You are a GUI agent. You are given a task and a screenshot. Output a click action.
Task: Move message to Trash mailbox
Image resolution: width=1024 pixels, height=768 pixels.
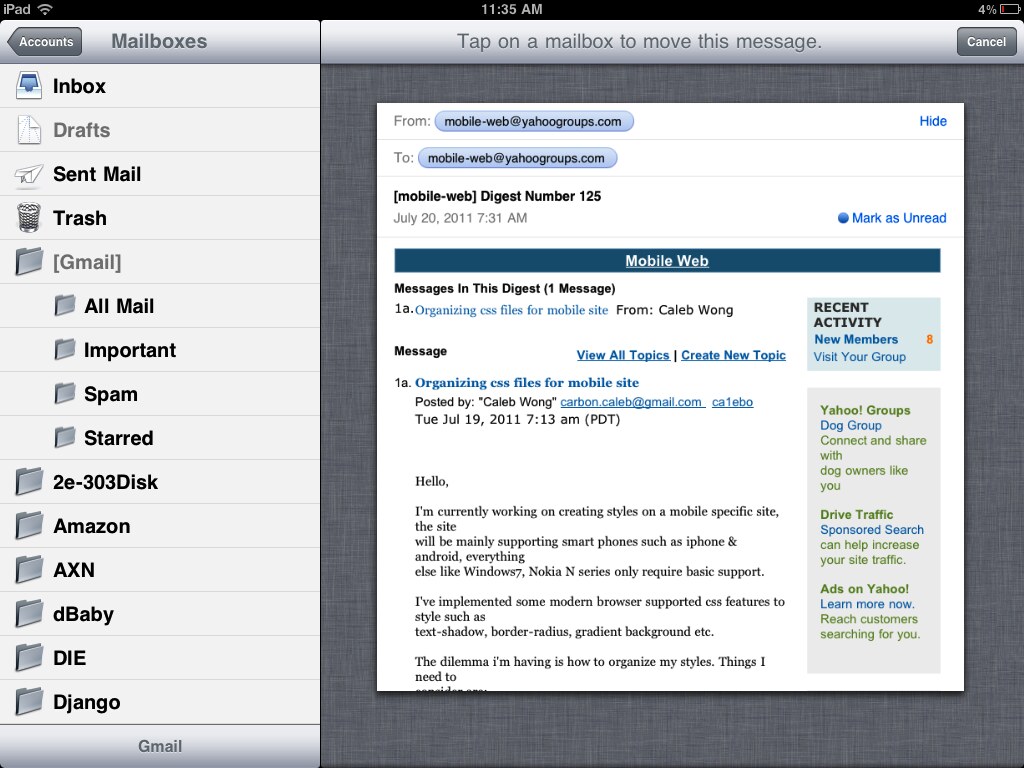click(x=160, y=217)
